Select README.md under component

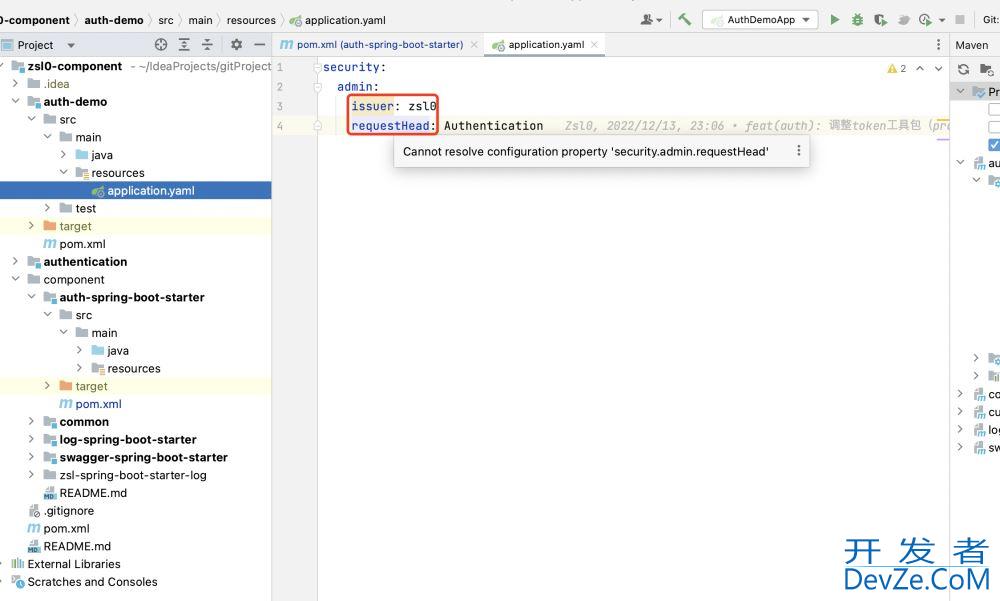tap(93, 493)
